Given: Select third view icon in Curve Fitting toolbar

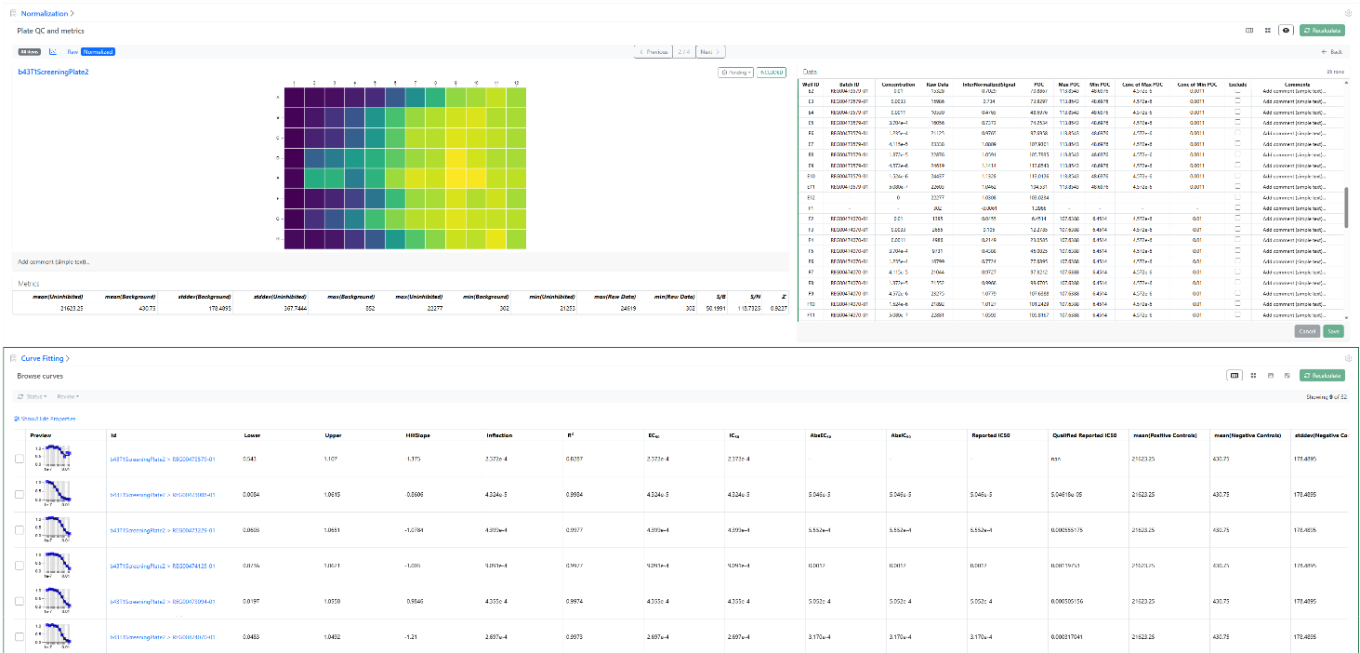Looking at the screenshot, I should pyautogui.click(x=1270, y=375).
